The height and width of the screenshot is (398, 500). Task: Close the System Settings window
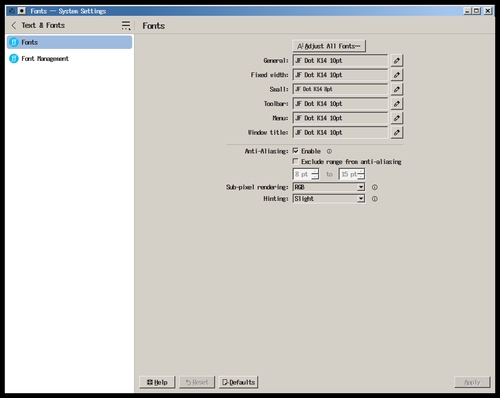point(488,11)
